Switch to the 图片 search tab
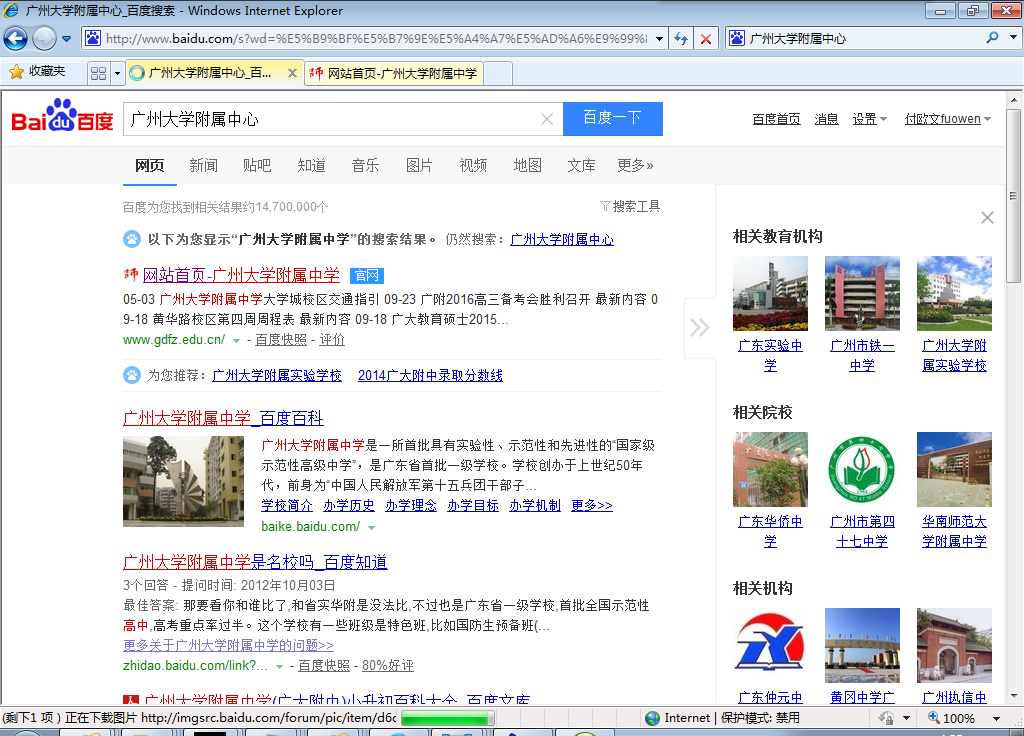 pos(419,165)
